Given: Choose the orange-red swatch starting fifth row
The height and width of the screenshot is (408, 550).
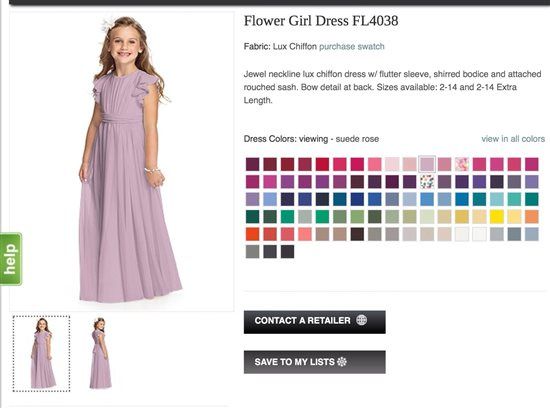Looking at the screenshot, I should point(253,234).
